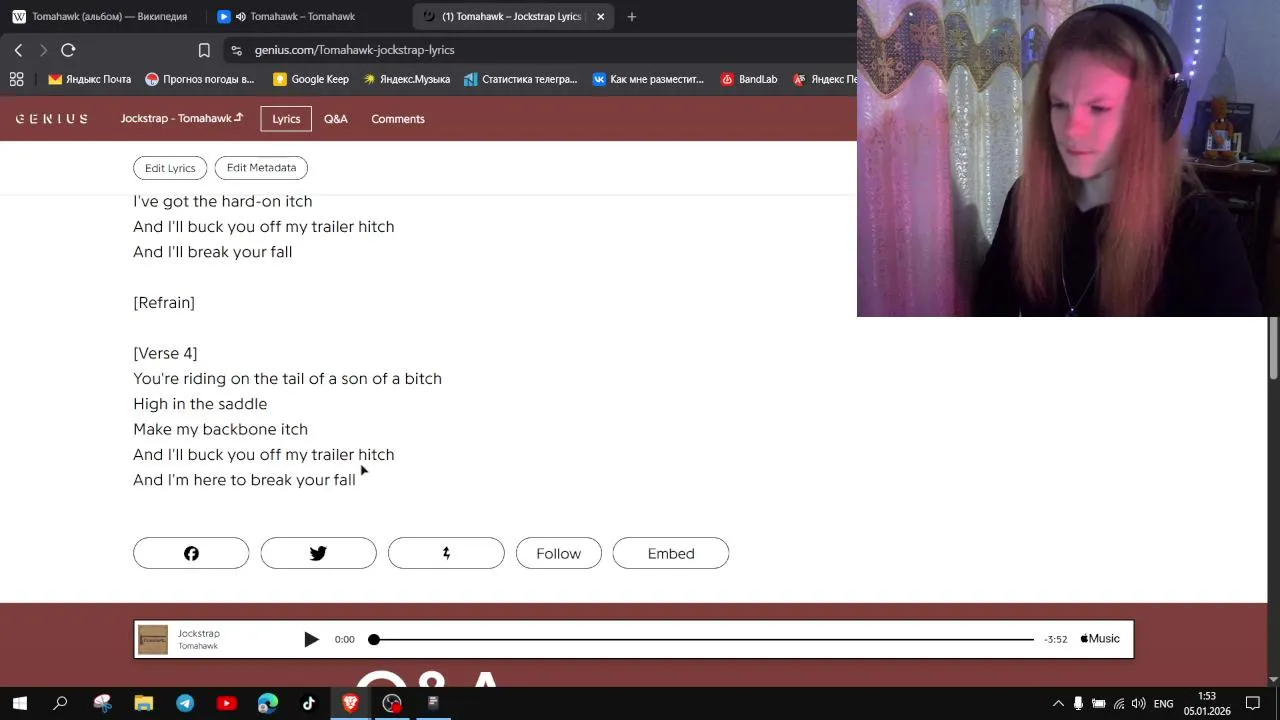Screen dimensions: 1280x720
Task: Share lyrics via Facebook button
Action: [x=191, y=553]
